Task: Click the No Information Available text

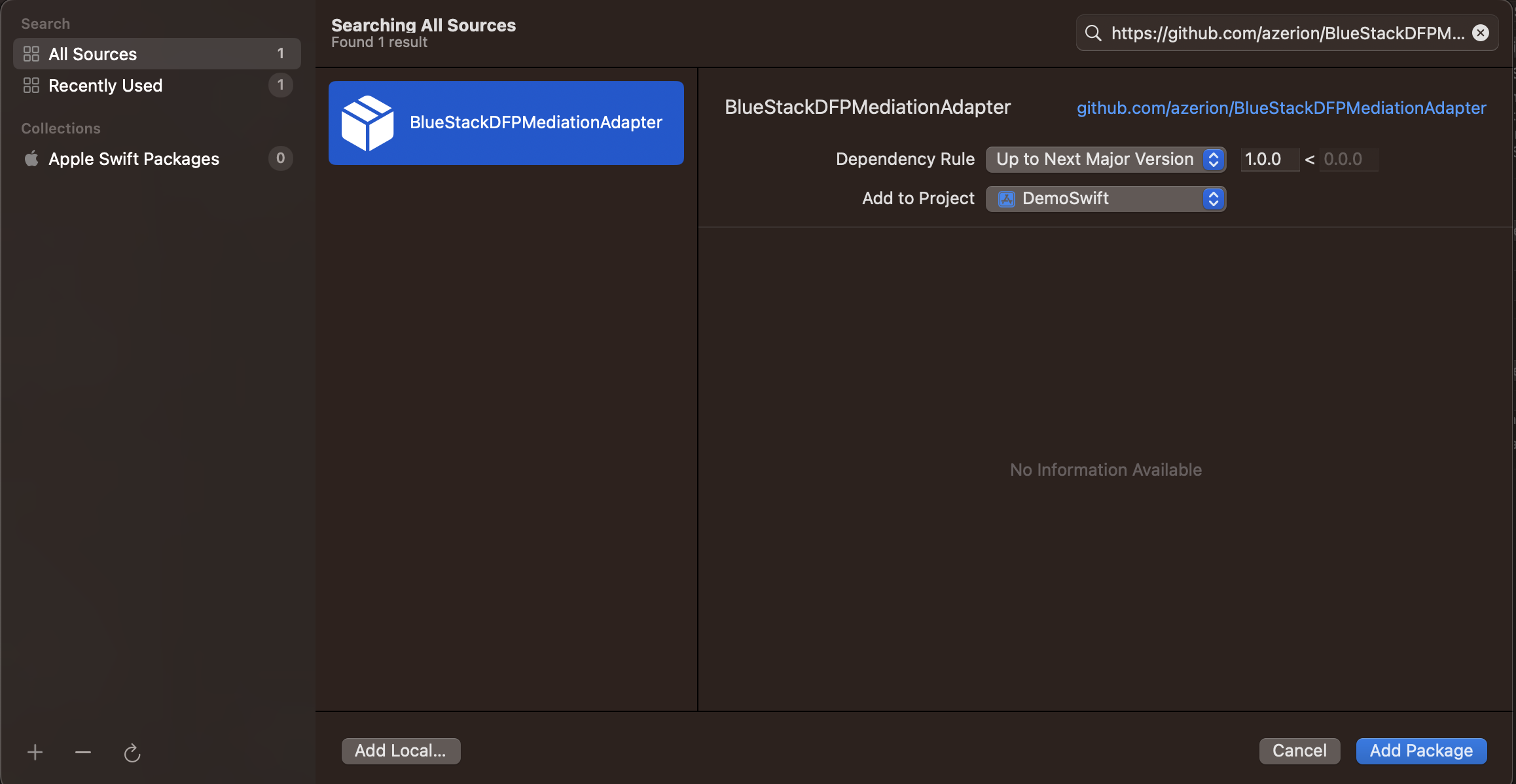Action: (x=1106, y=470)
